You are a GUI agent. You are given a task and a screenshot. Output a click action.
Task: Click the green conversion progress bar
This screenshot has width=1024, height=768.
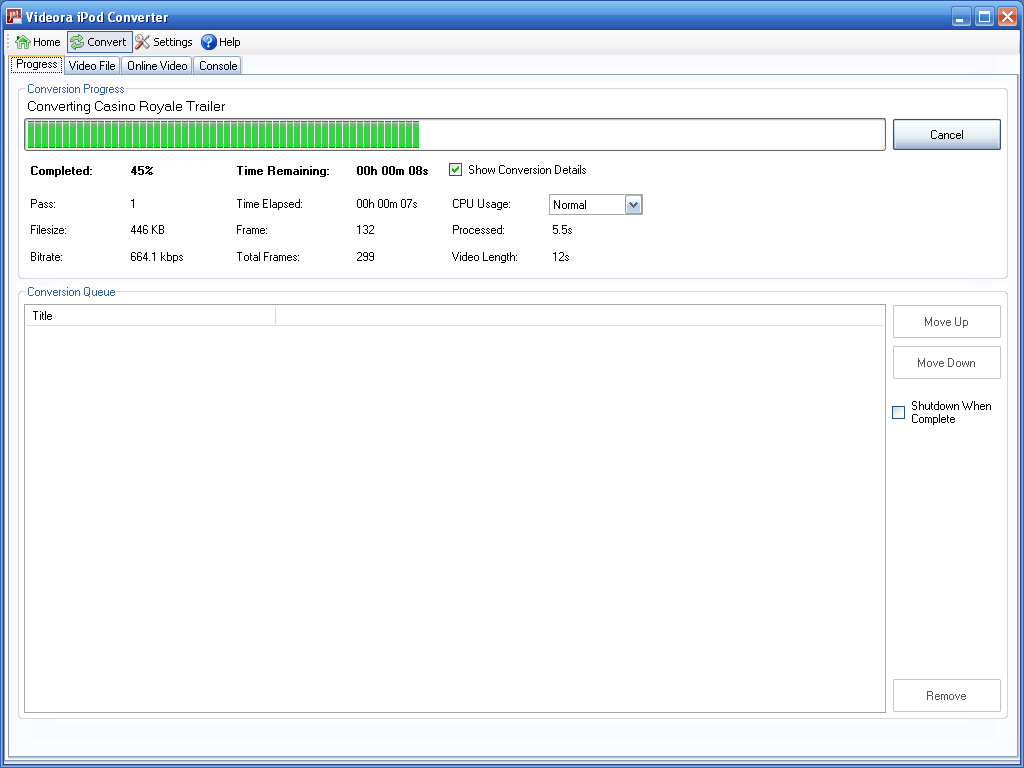pyautogui.click(x=455, y=135)
